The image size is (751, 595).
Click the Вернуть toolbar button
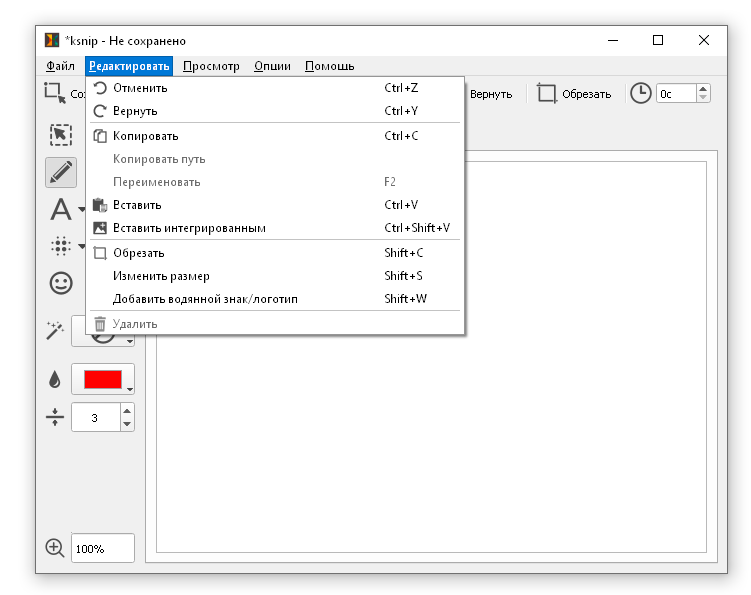coord(491,94)
